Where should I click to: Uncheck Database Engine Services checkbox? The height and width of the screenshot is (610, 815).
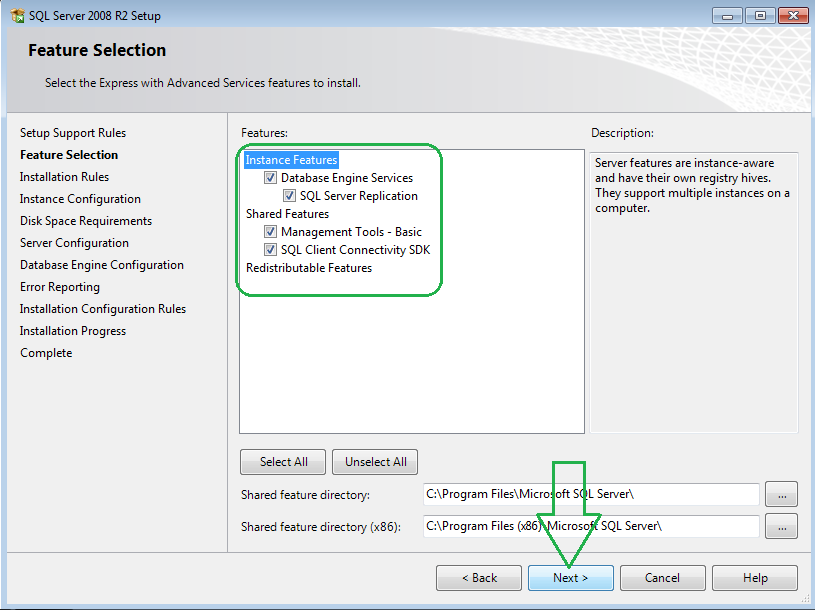click(x=270, y=178)
